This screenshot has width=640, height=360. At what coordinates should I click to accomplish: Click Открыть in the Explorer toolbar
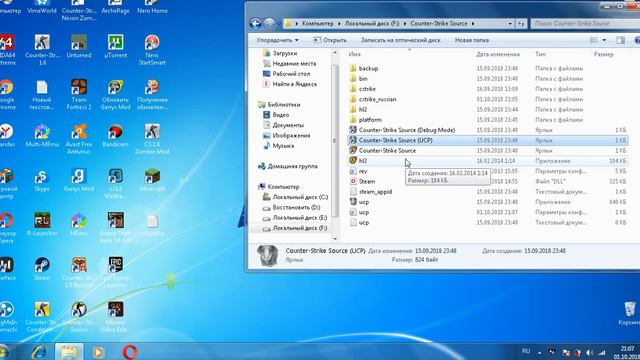click(330, 40)
